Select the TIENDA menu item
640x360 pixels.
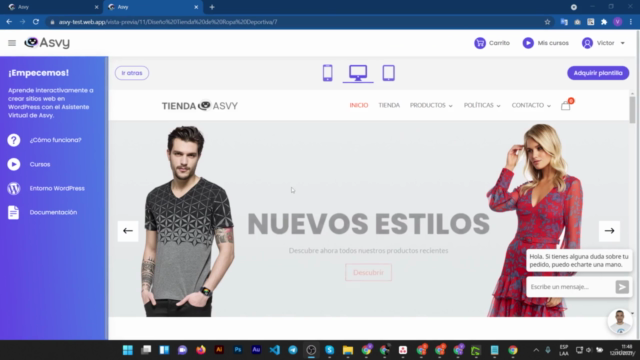pyautogui.click(x=389, y=105)
